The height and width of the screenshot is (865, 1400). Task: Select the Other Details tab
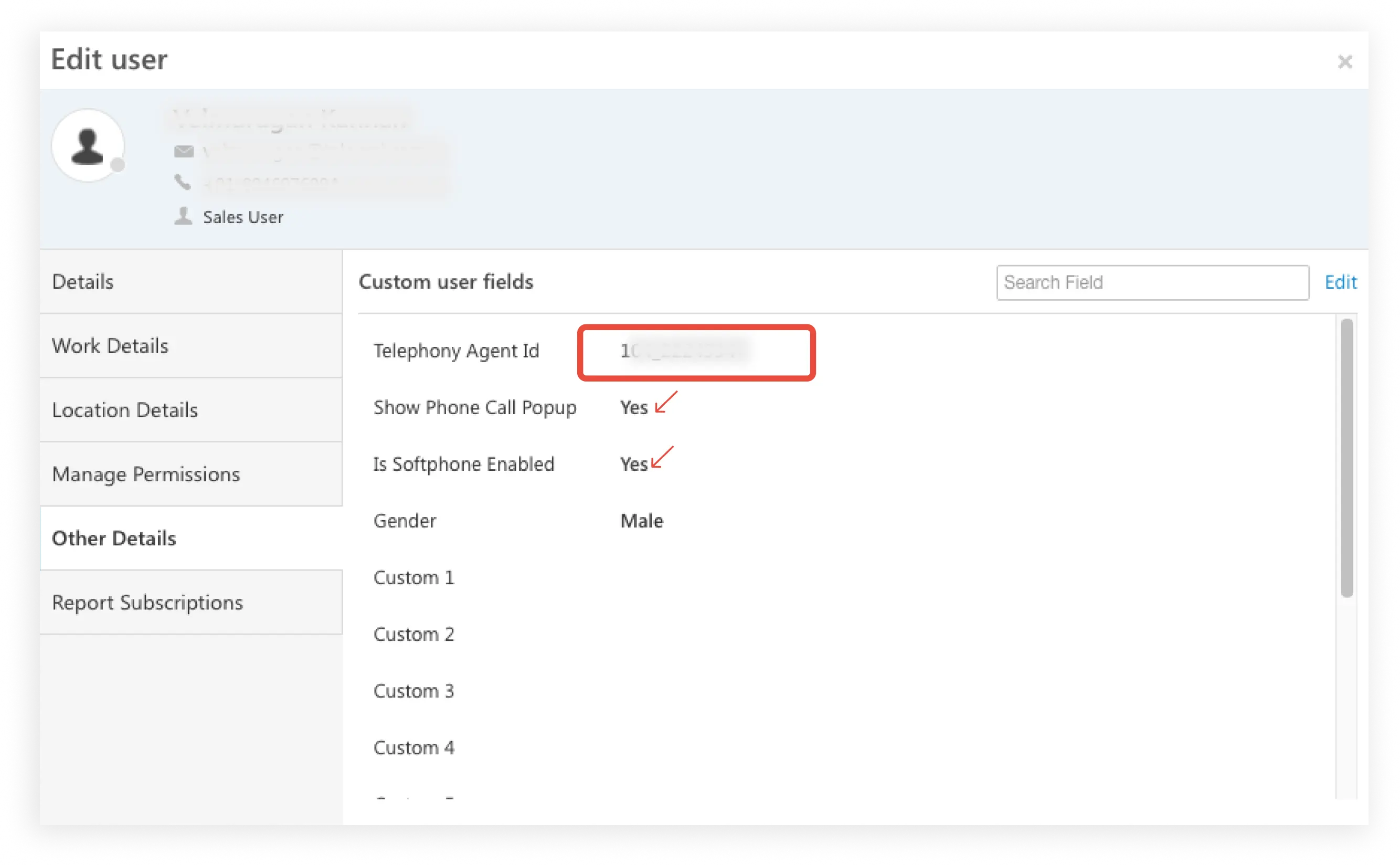pyautogui.click(x=191, y=538)
